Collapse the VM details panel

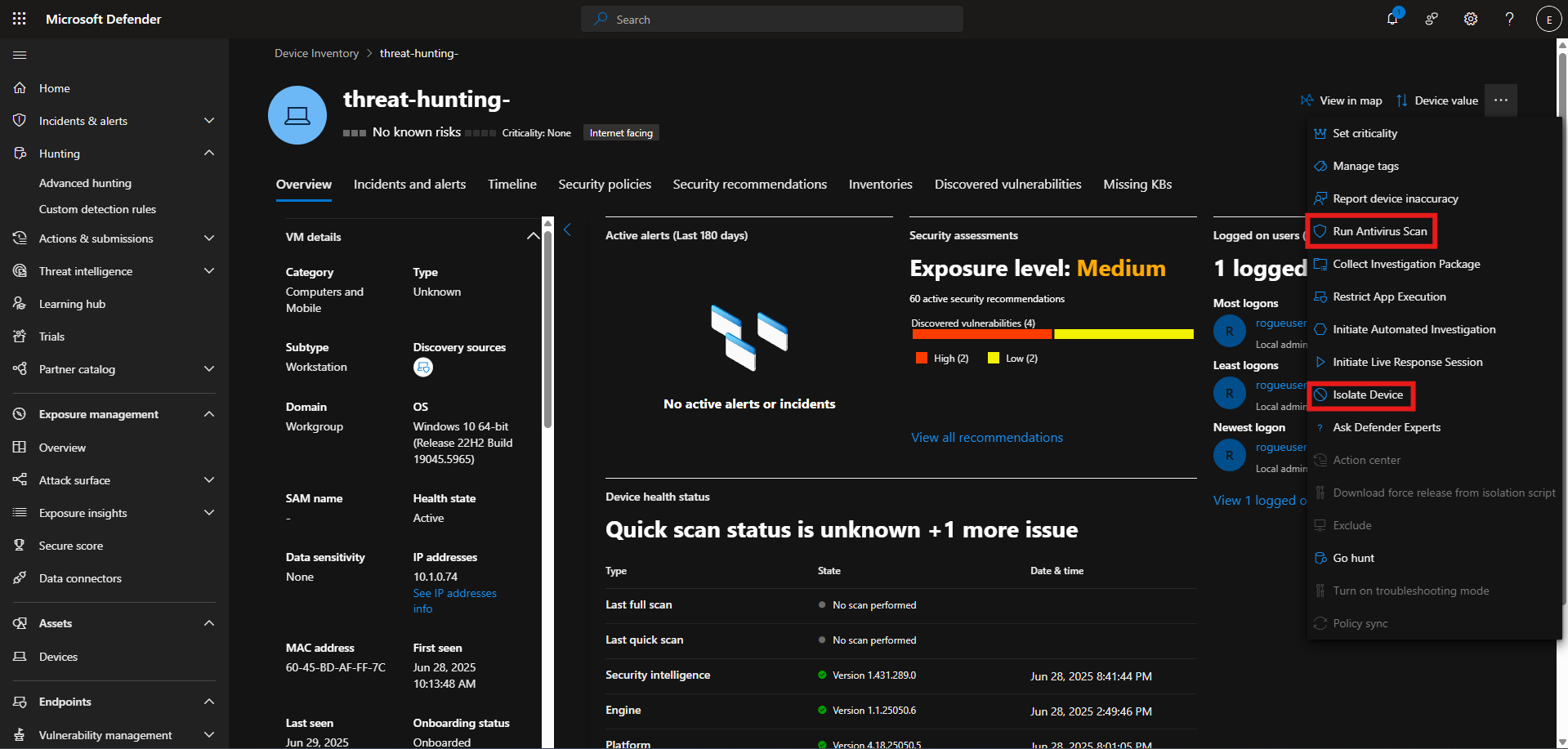533,236
